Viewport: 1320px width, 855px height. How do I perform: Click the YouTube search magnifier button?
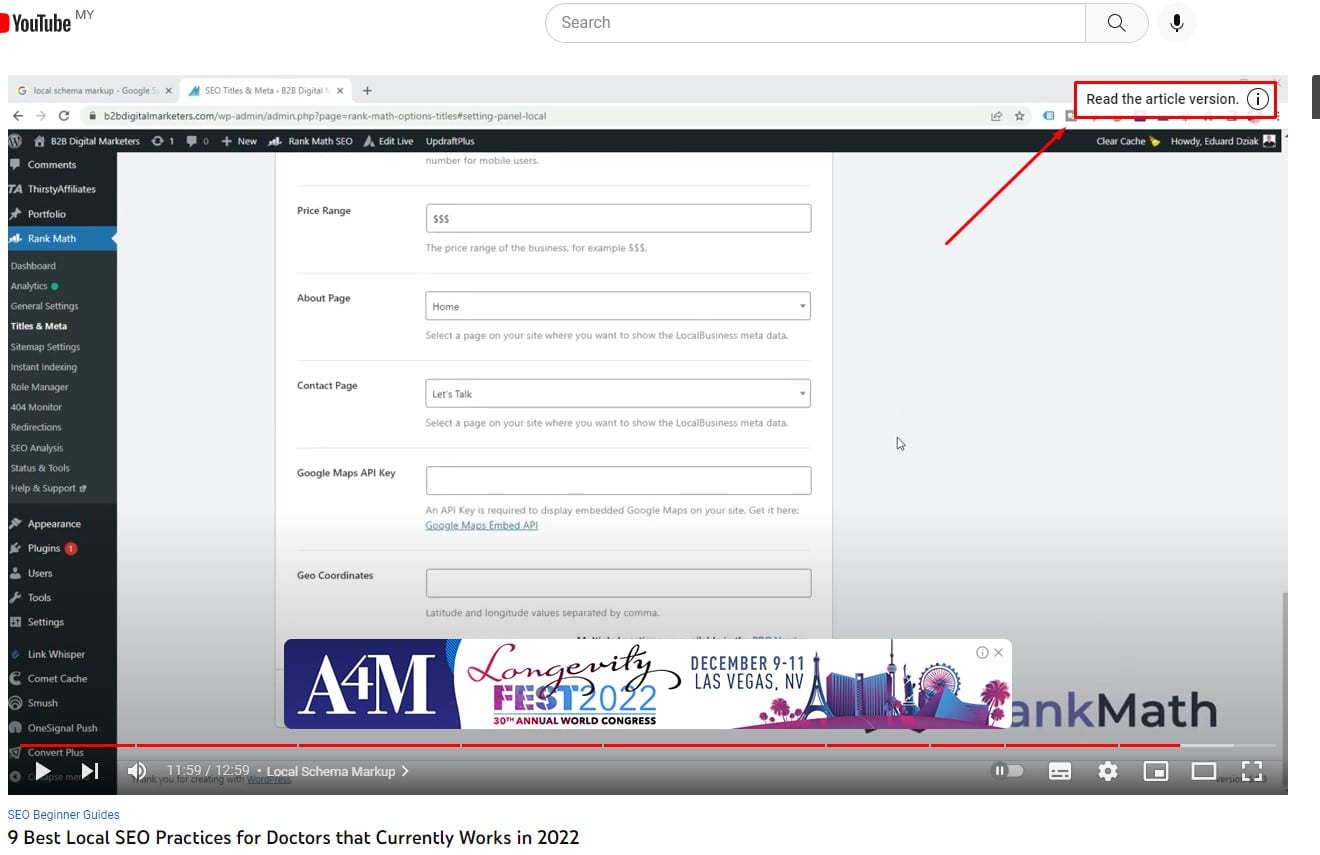[x=1117, y=23]
